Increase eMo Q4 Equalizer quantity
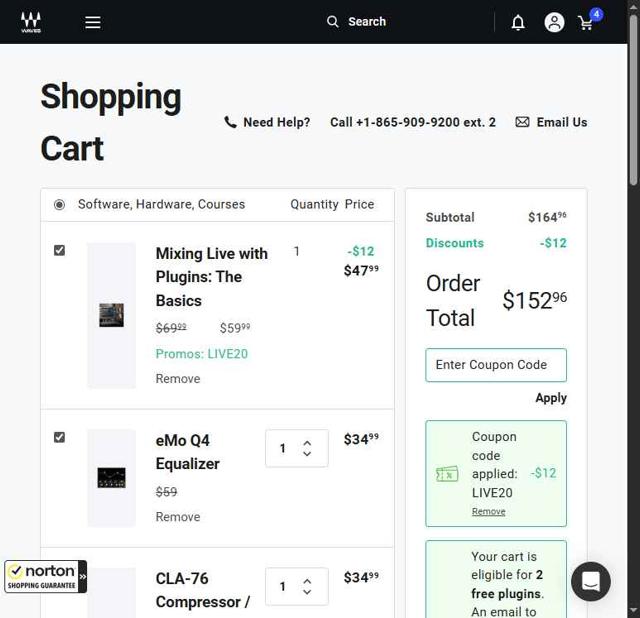The height and width of the screenshot is (618, 640). click(x=307, y=443)
